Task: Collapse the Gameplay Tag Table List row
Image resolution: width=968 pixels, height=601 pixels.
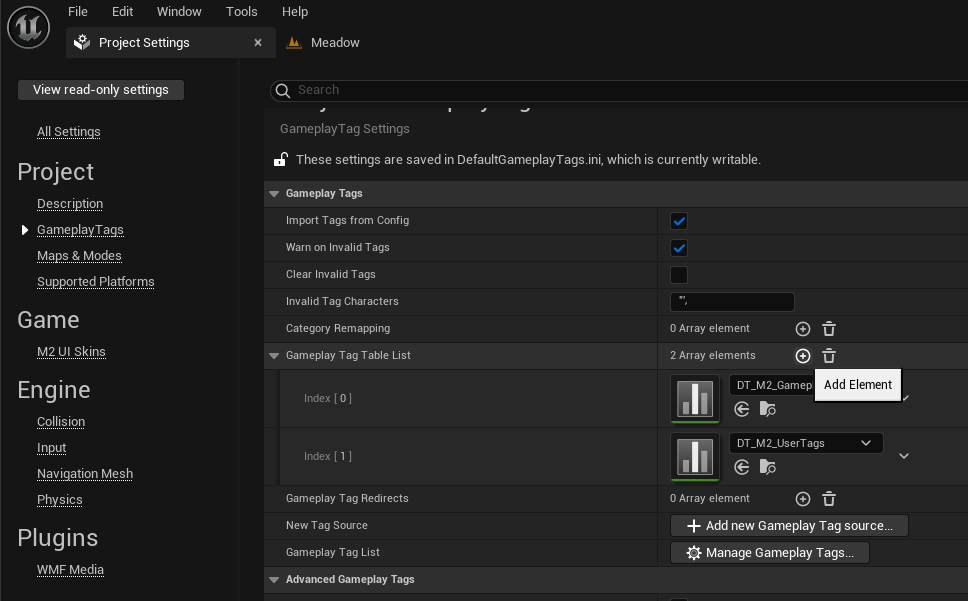Action: (x=274, y=356)
